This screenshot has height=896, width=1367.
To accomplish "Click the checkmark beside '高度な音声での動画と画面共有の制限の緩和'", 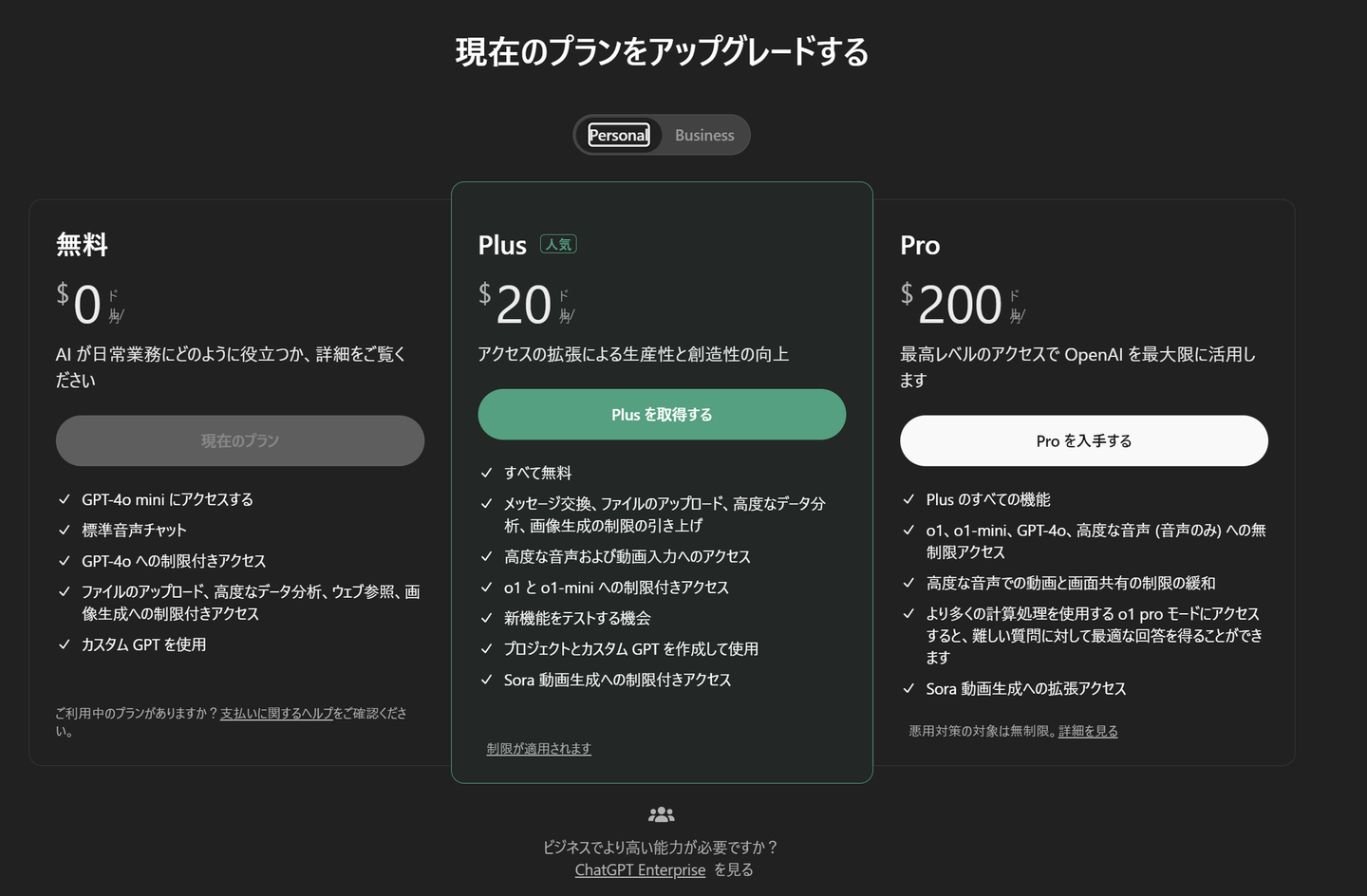I will (x=908, y=583).
